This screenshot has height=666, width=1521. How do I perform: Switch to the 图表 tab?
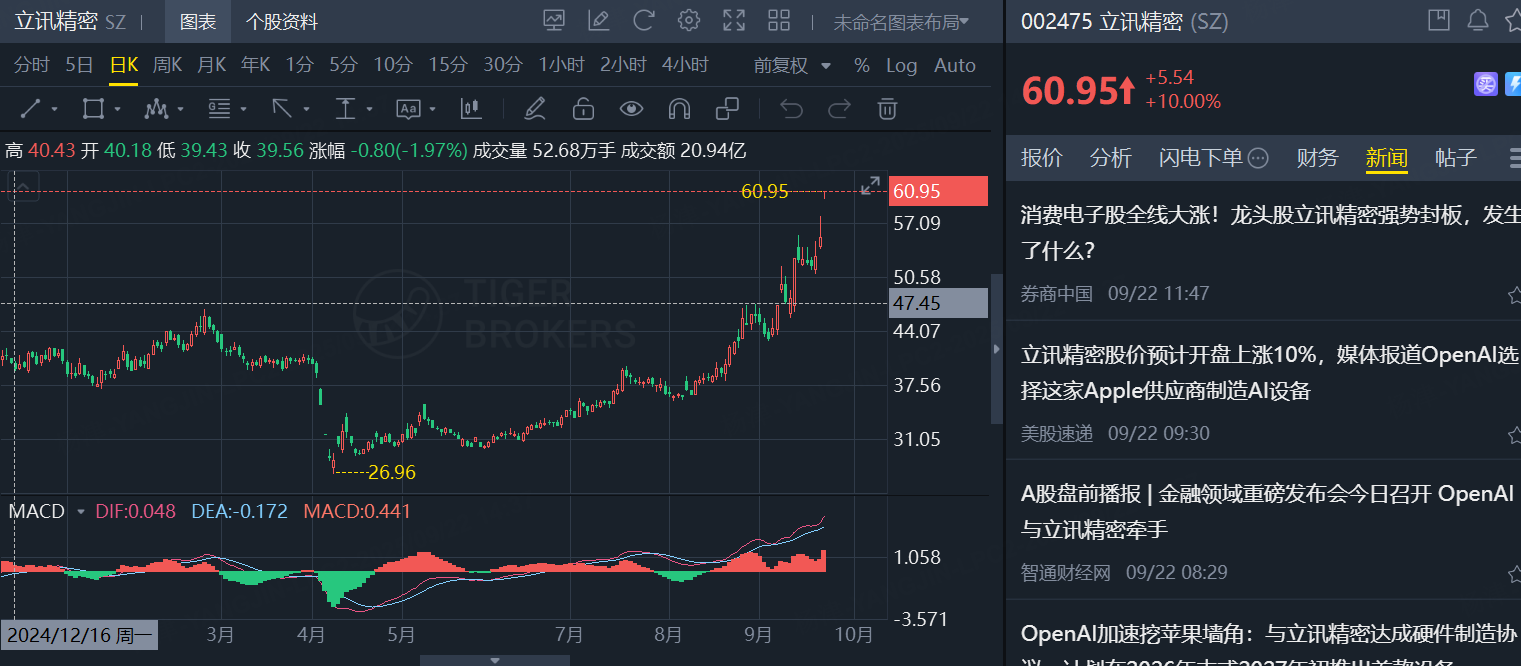198,21
